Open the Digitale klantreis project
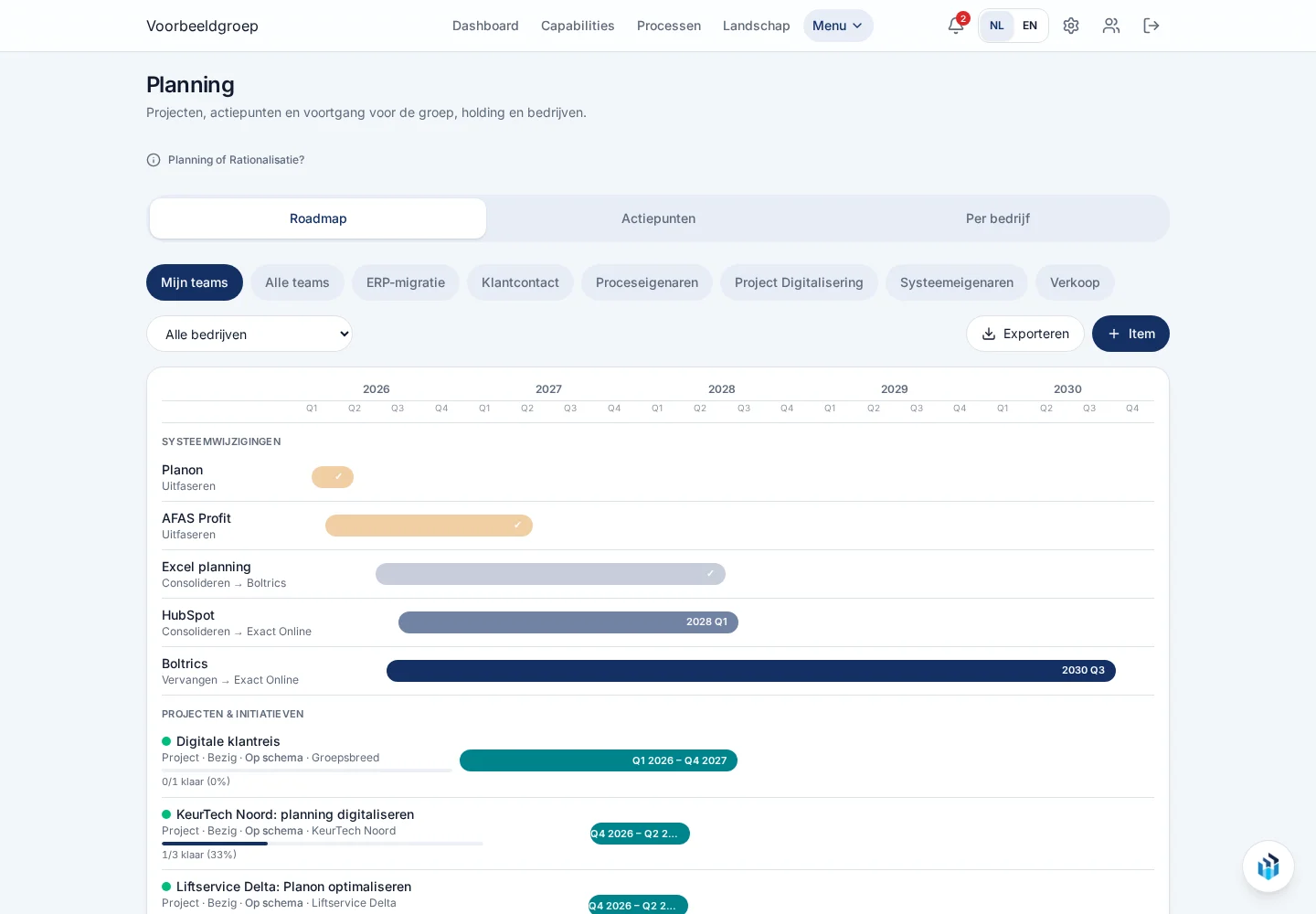Screen dimensions: 1316x914 (x=228, y=741)
